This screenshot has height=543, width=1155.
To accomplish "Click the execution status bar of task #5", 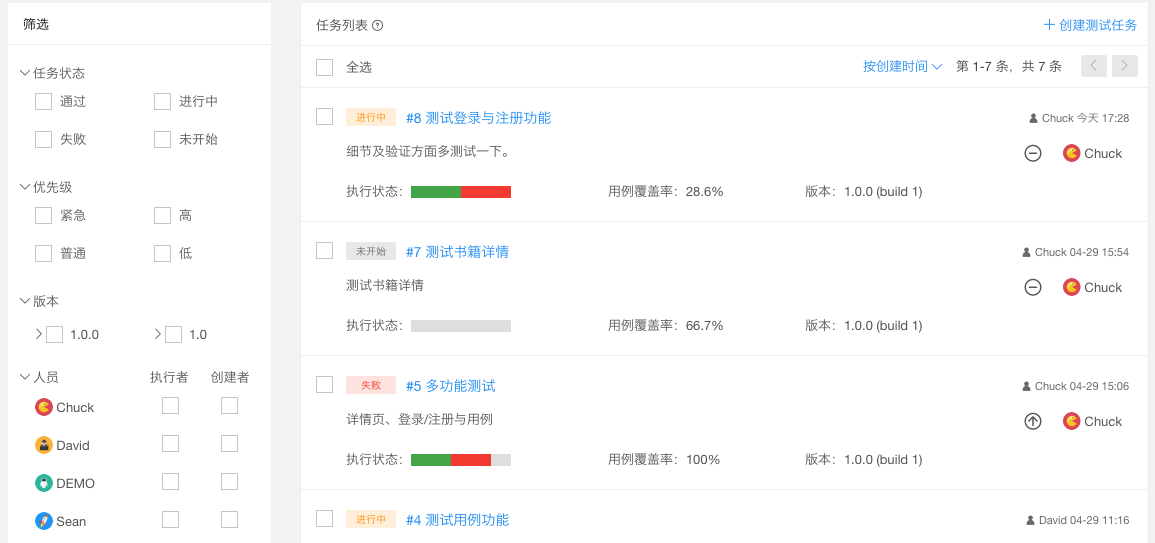I will click(460, 460).
